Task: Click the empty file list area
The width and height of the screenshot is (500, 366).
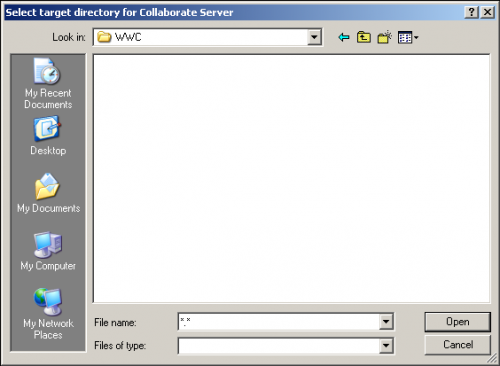Action: coord(291,179)
